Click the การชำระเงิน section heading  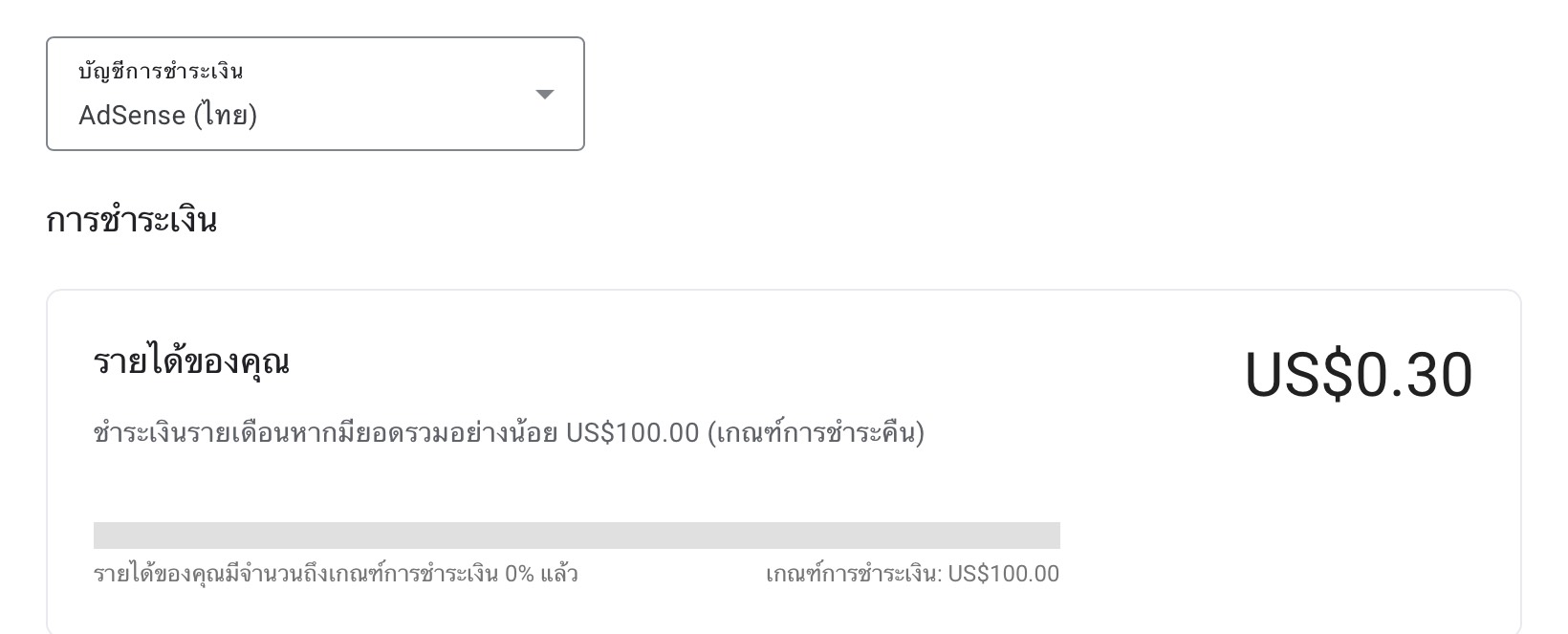pos(132,220)
